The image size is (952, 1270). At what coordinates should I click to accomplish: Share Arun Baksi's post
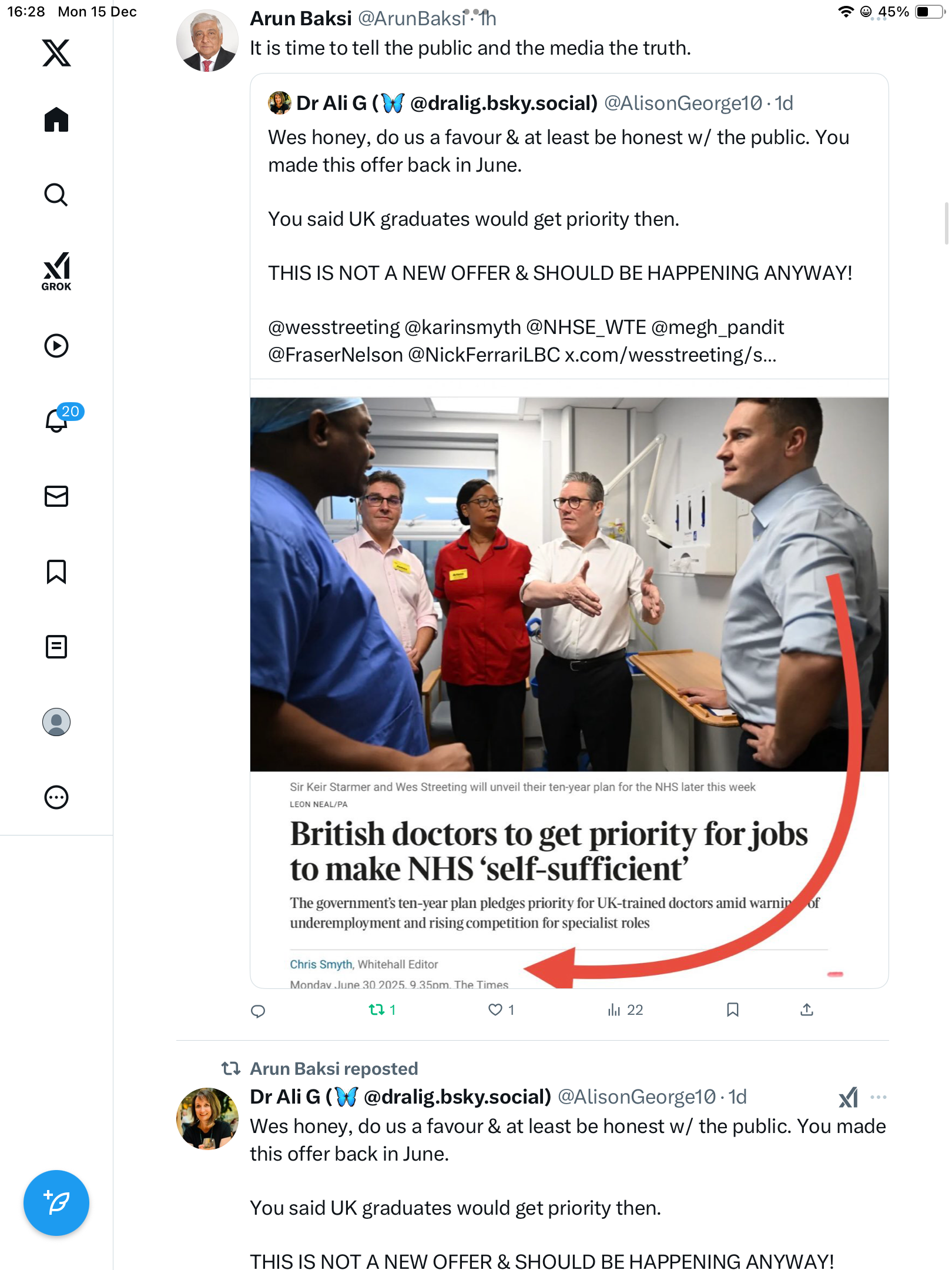pyautogui.click(x=807, y=1010)
